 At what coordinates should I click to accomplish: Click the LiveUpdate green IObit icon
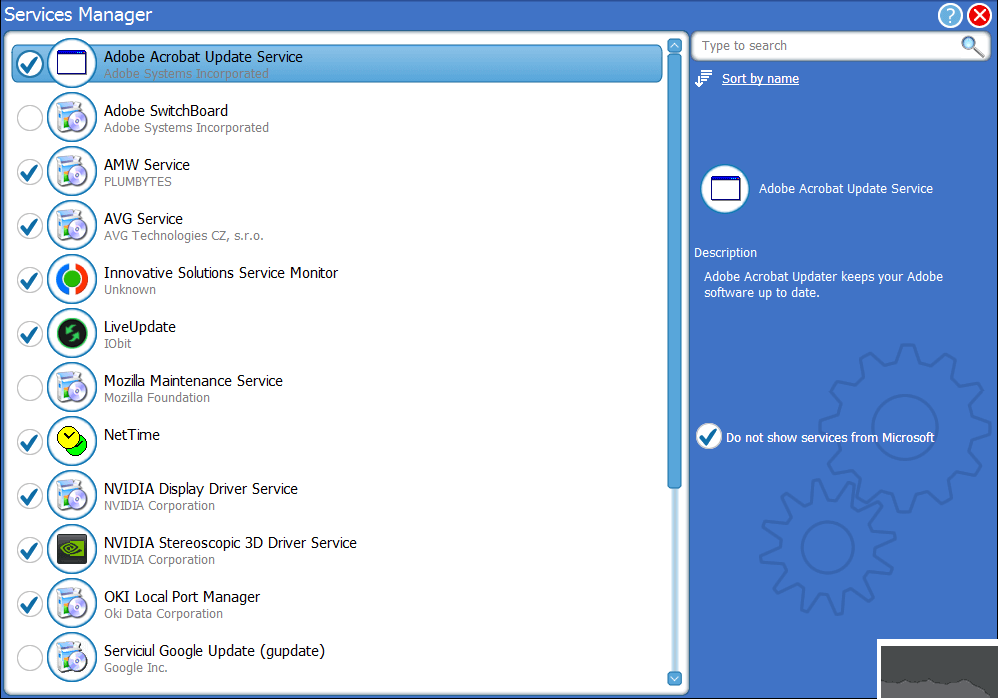point(71,333)
